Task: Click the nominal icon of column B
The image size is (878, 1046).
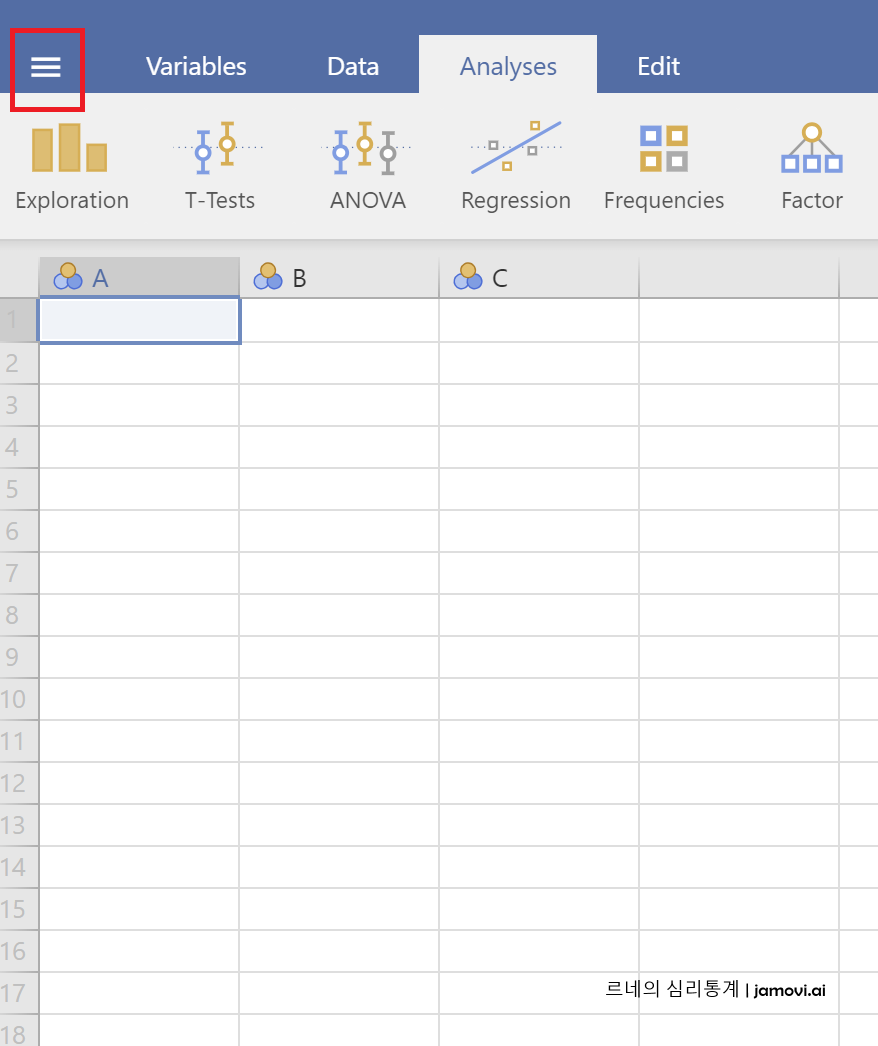Action: click(268, 276)
